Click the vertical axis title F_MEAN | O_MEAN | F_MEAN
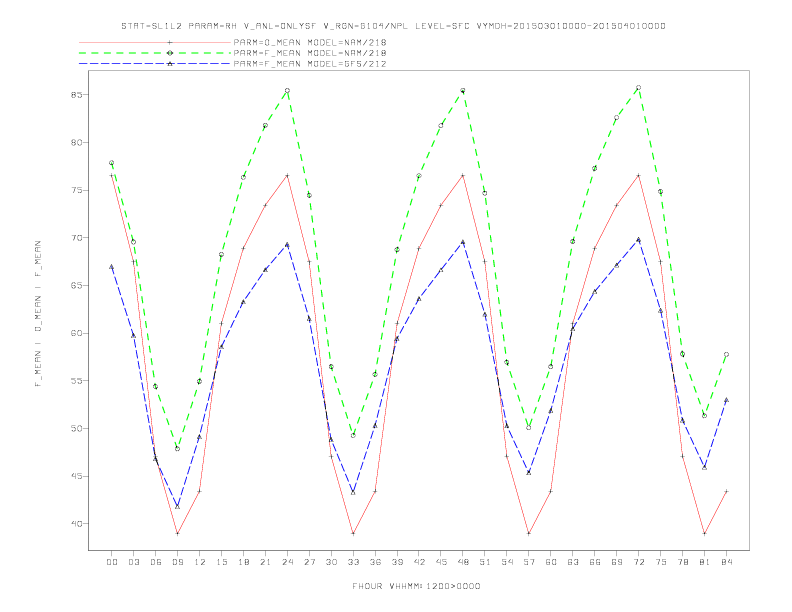 pos(38,314)
